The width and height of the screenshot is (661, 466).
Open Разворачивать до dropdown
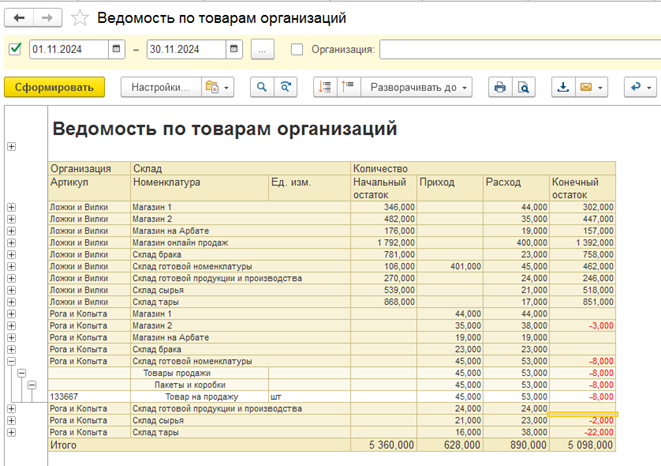(416, 87)
